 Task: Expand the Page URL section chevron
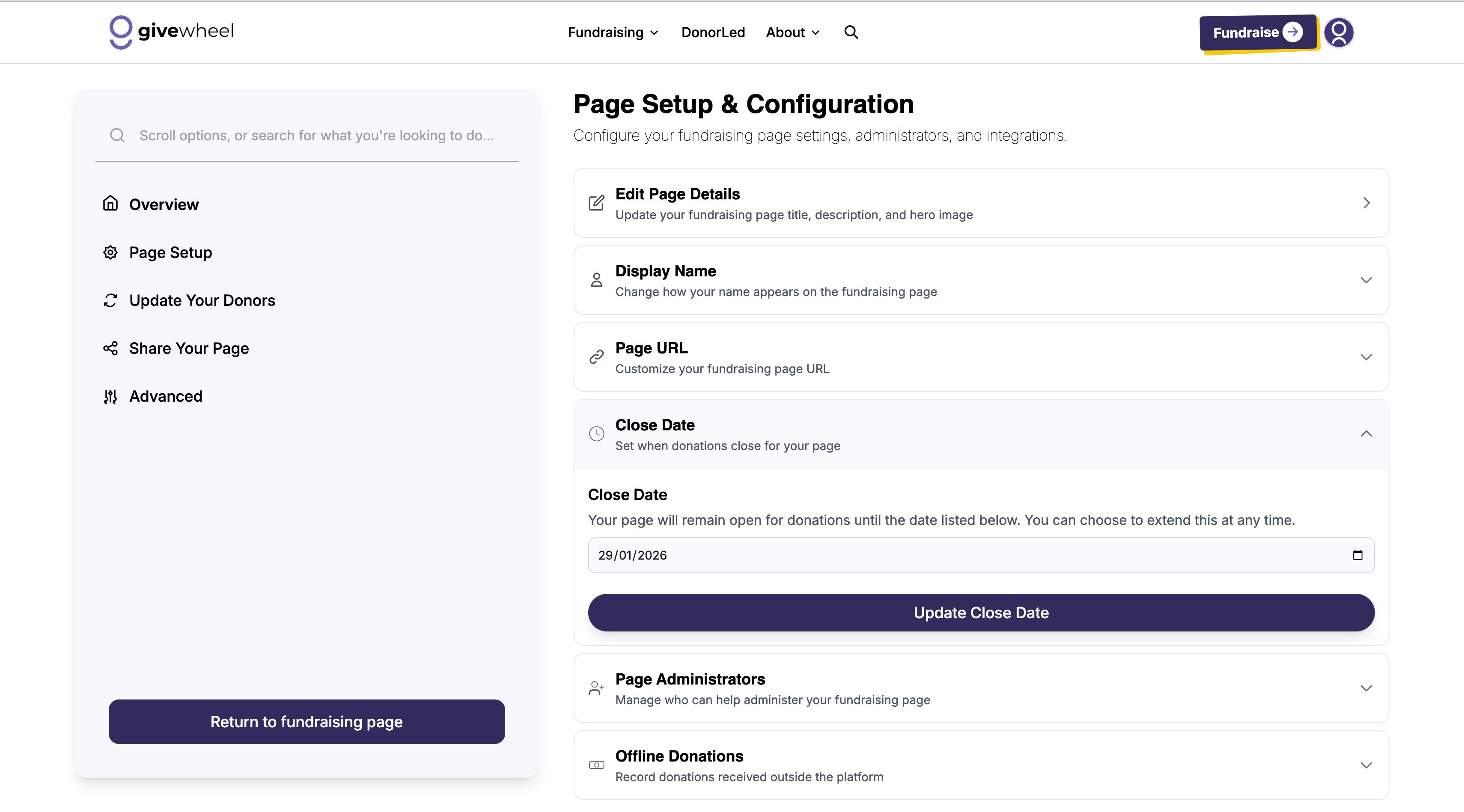click(x=1366, y=357)
